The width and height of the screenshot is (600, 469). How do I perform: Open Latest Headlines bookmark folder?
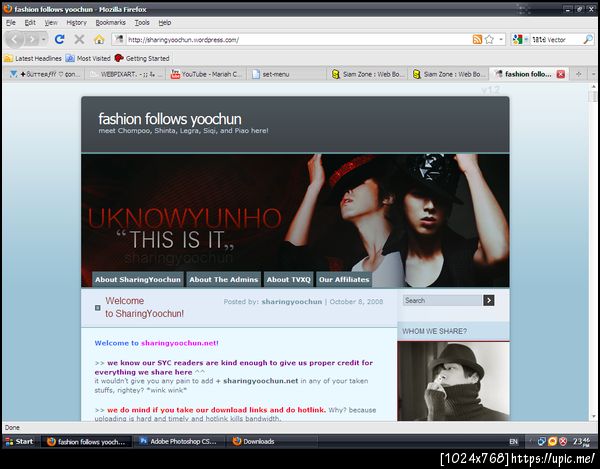tap(33, 59)
